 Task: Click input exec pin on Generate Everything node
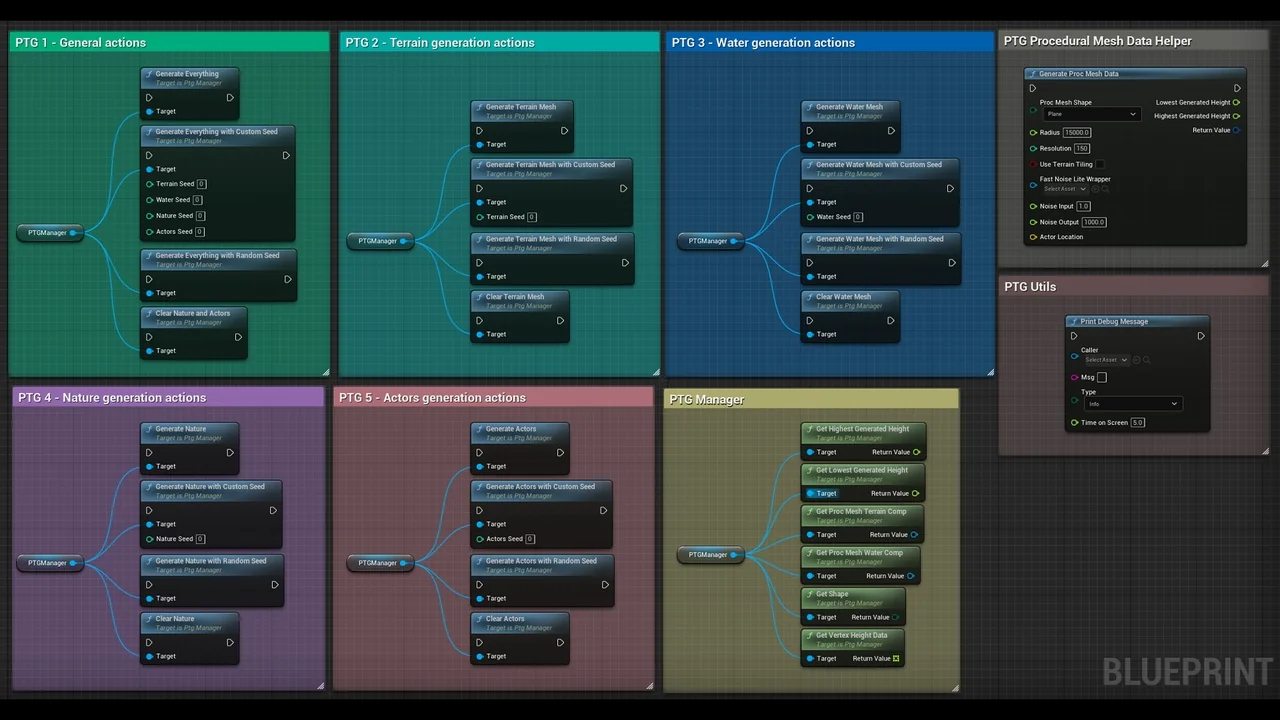[149, 97]
